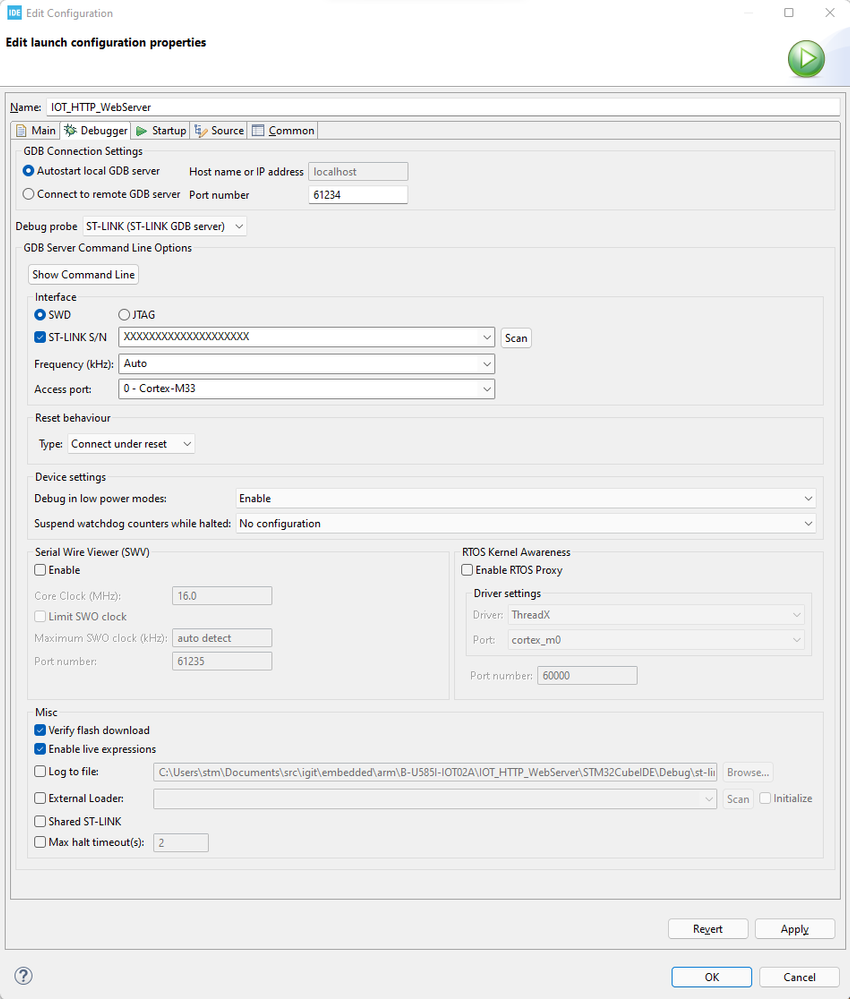Viewport: 850px width, 999px height.
Task: Click the Maximum SWO clock field
Action: pos(222,638)
